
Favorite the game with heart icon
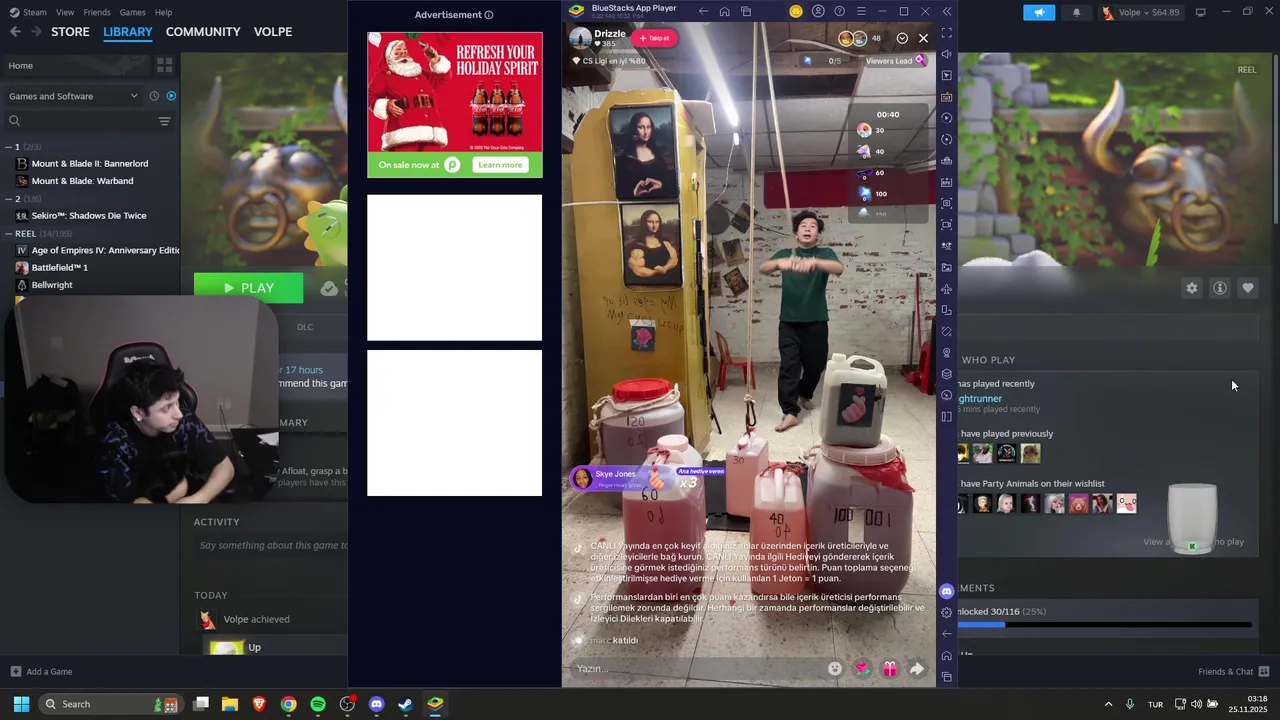[x=1248, y=288]
